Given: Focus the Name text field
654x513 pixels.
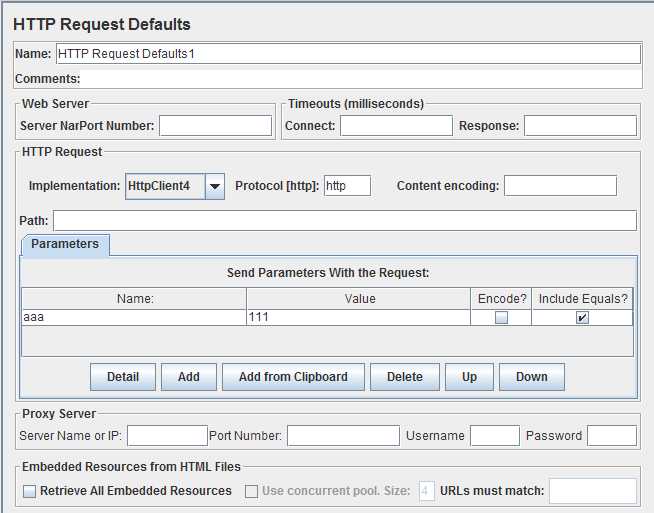Looking at the screenshot, I should (348, 53).
